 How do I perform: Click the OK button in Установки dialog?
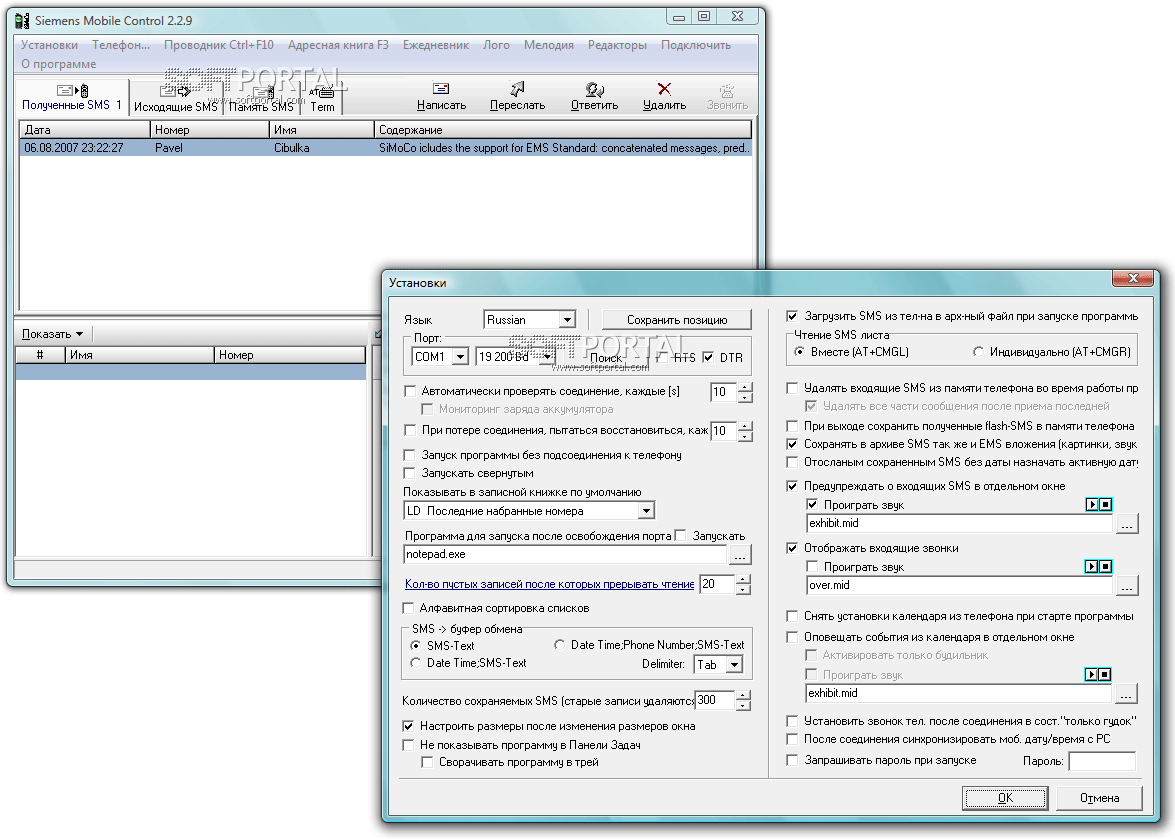click(1005, 798)
